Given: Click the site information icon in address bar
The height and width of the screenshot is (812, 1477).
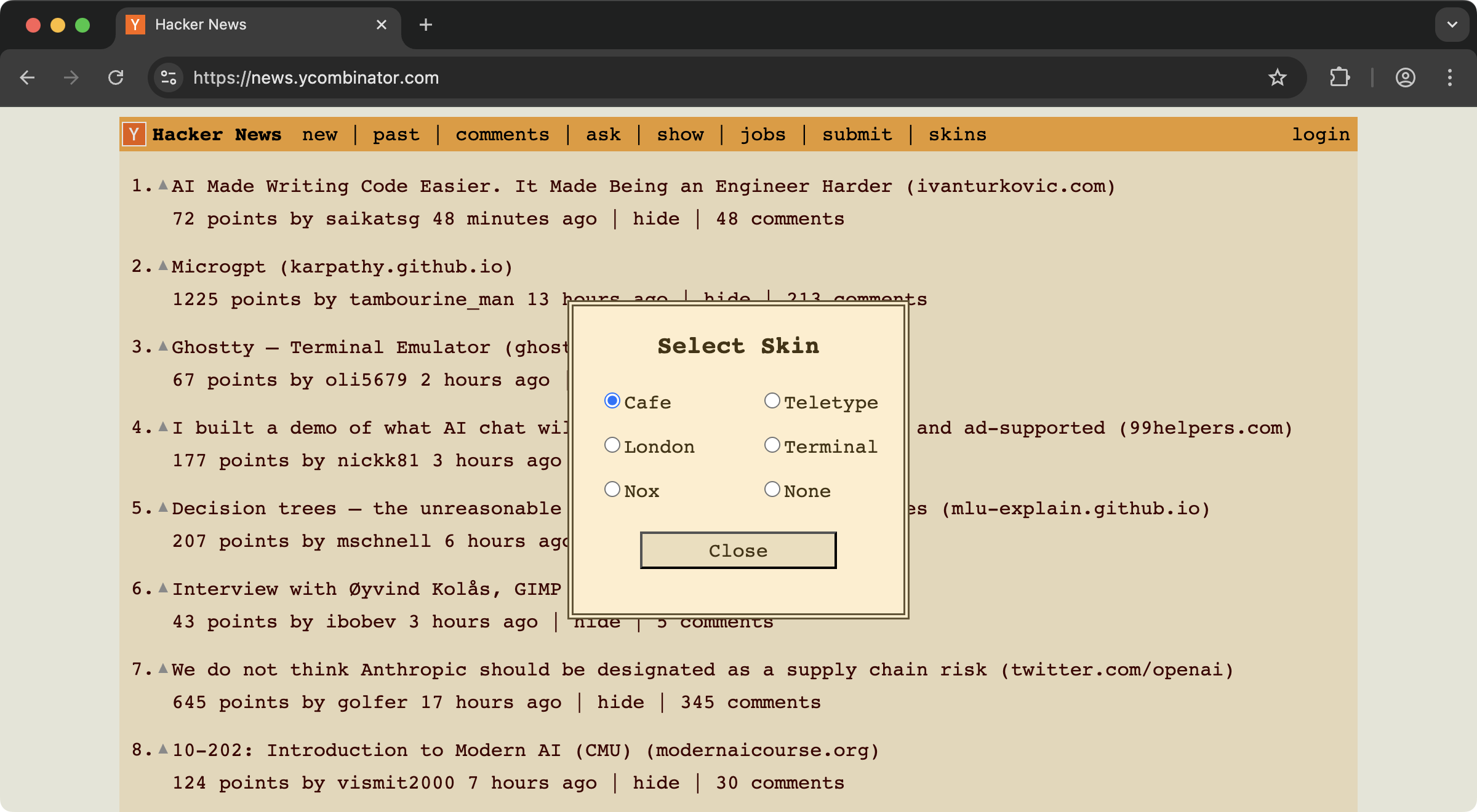Looking at the screenshot, I should (169, 78).
